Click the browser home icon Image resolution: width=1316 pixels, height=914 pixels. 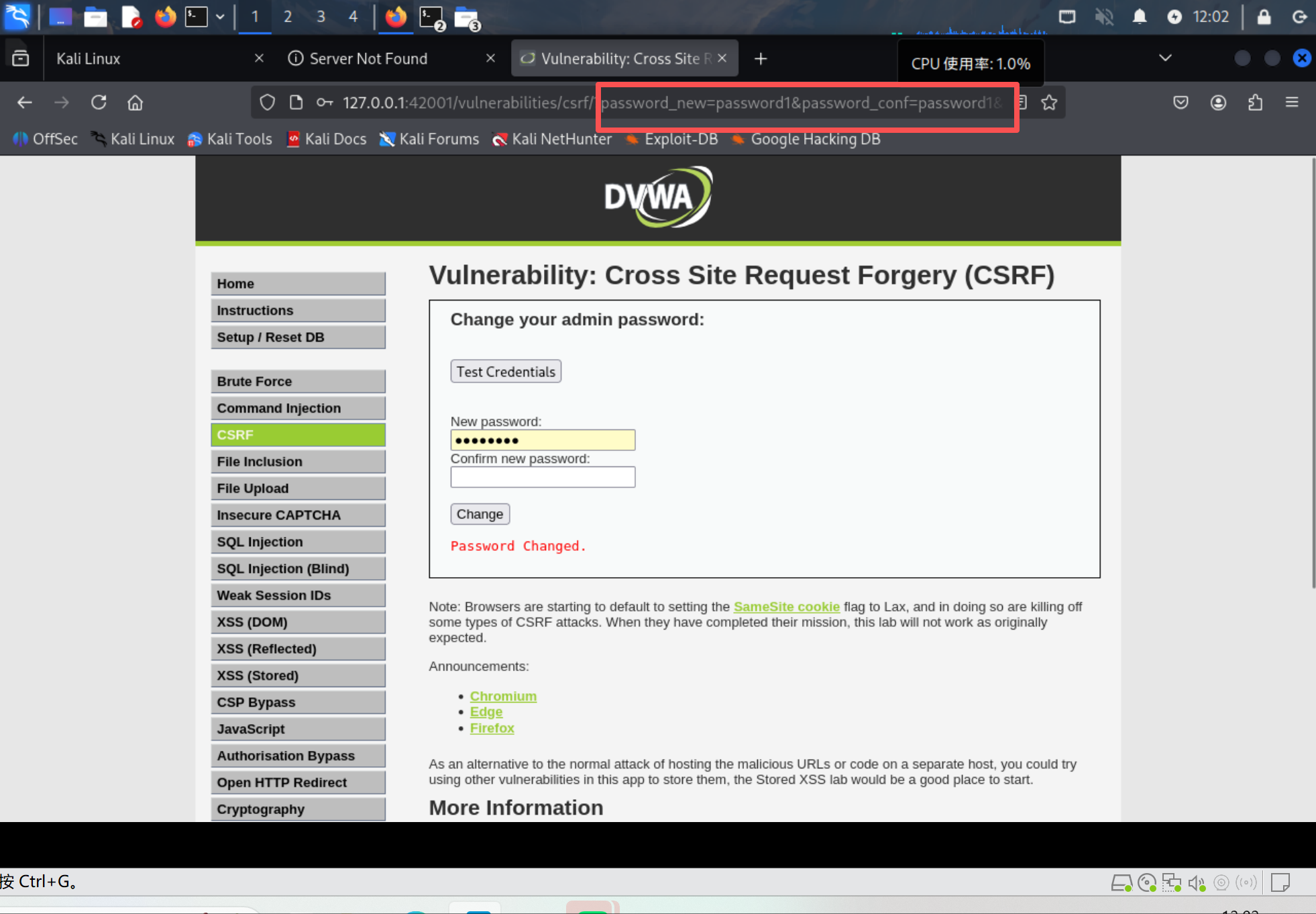click(x=135, y=103)
